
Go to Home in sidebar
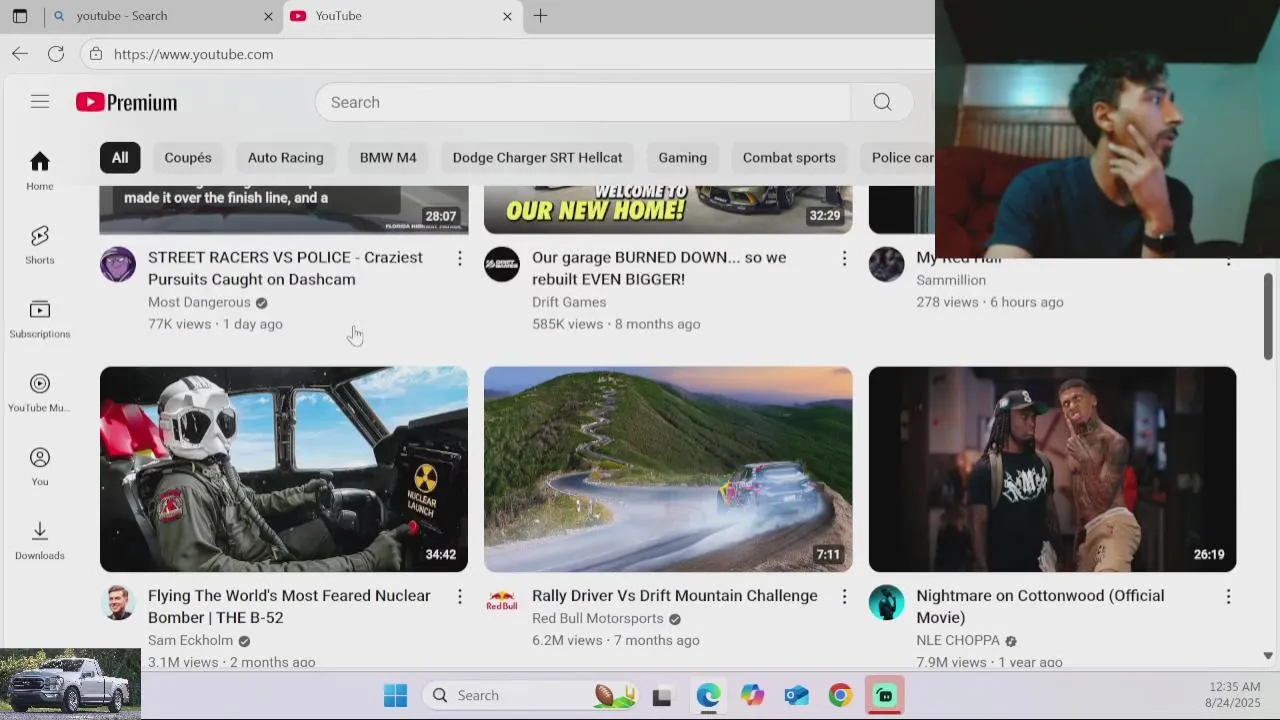[x=40, y=171]
